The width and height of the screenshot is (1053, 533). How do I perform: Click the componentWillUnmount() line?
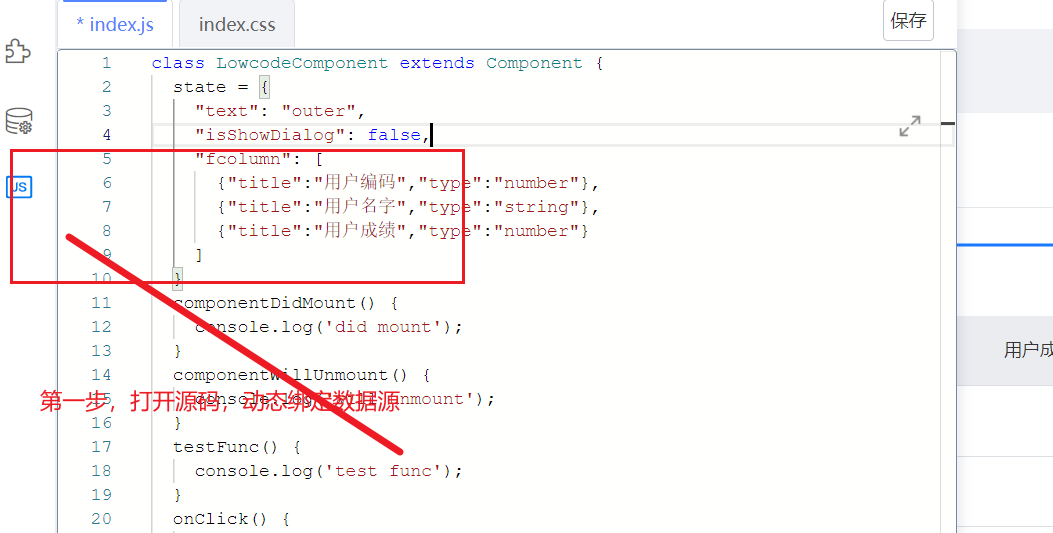(x=302, y=375)
